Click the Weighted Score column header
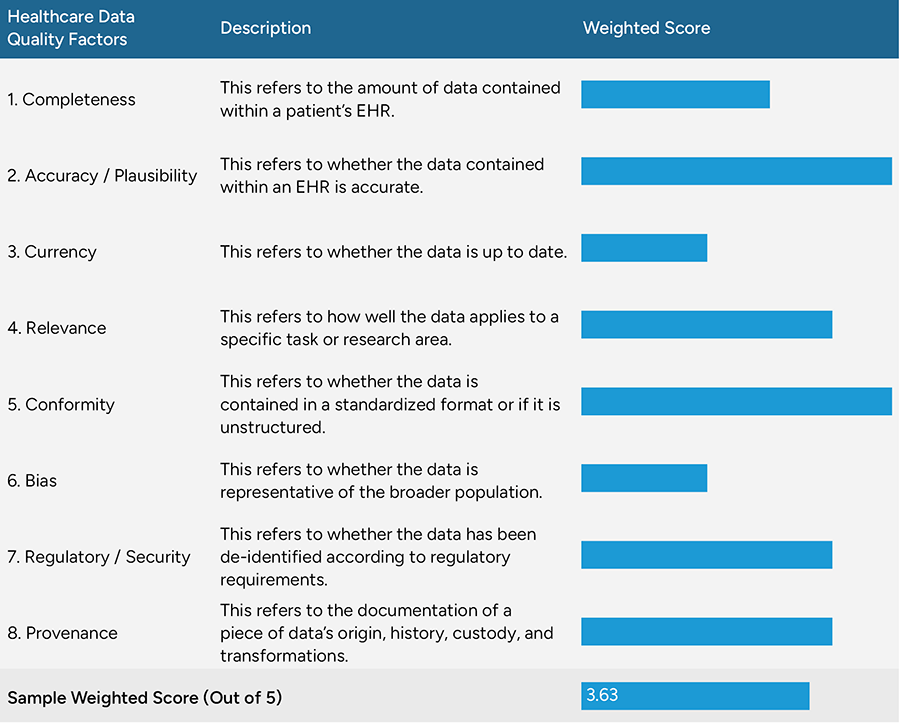Viewport: 900px width, 728px height. 646,28
